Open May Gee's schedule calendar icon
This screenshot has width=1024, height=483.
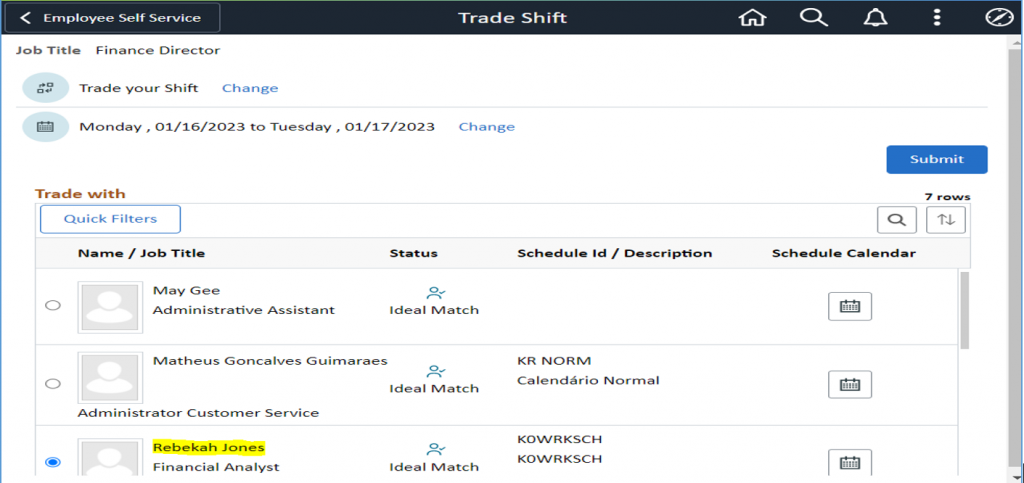850,306
